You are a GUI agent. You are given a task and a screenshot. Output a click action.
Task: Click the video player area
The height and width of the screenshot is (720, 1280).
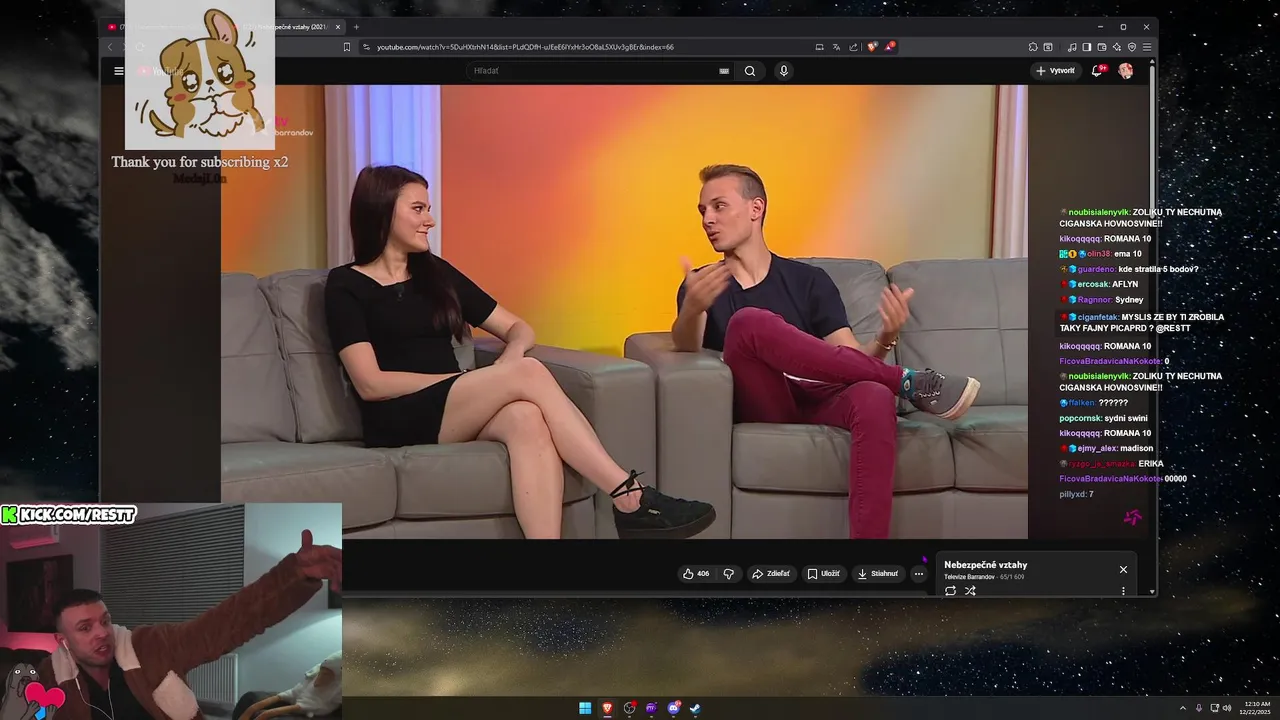(x=624, y=312)
